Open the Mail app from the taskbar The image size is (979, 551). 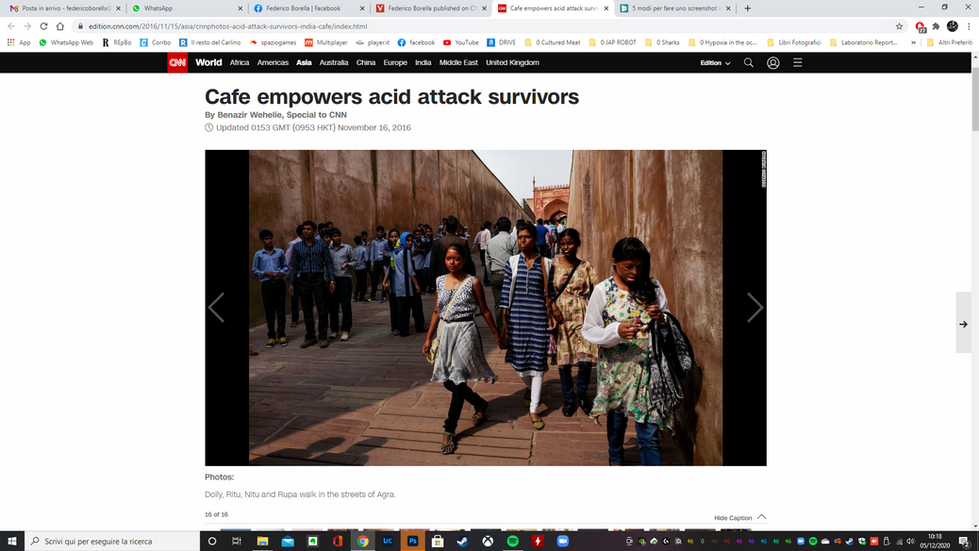(x=287, y=541)
